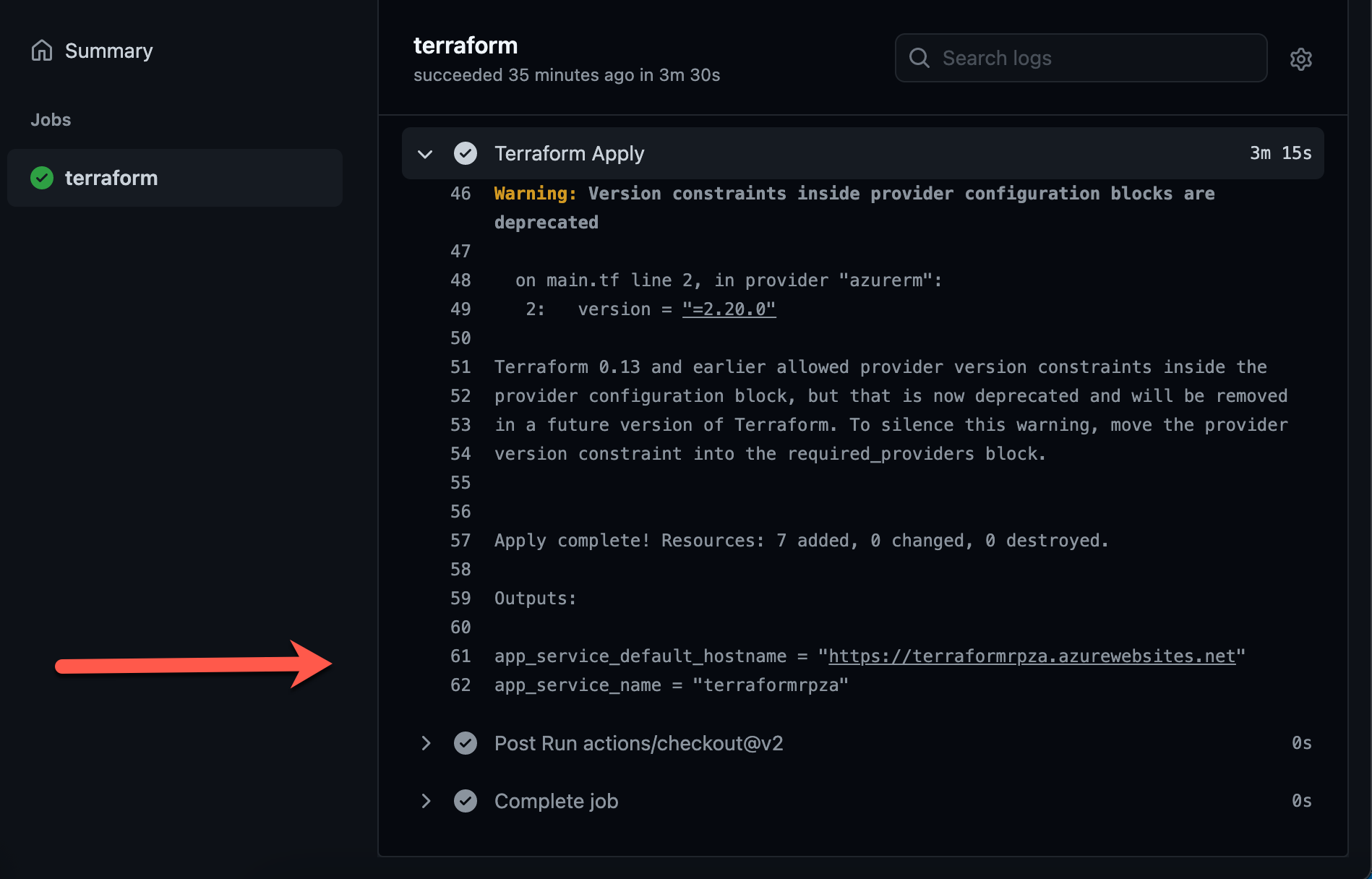Open the log settings gear

click(x=1300, y=59)
